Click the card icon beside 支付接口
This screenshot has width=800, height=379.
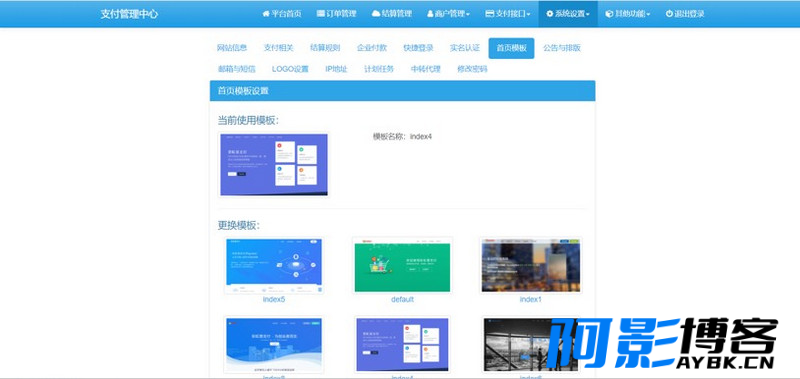tap(489, 14)
